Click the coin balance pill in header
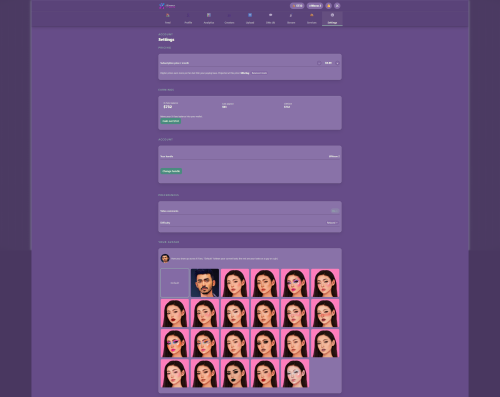 [297, 6]
